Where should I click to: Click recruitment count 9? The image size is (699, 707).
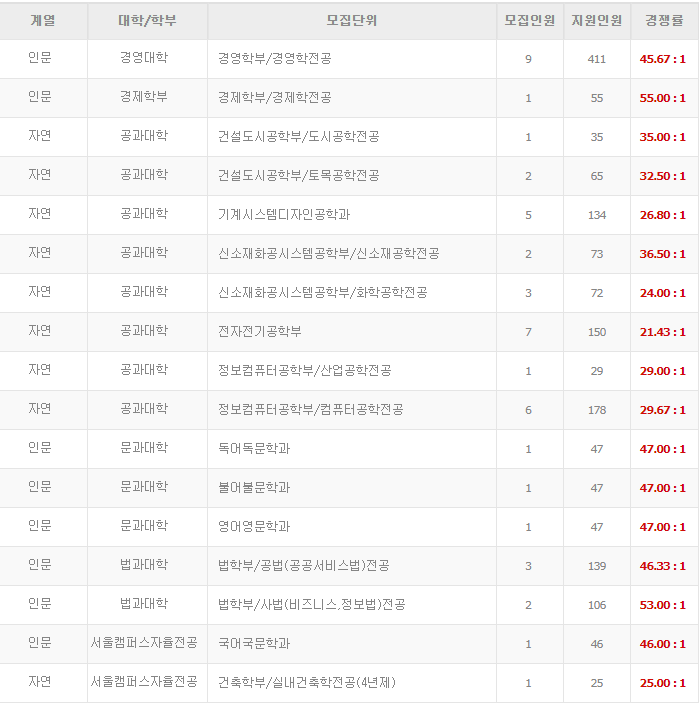(x=529, y=59)
